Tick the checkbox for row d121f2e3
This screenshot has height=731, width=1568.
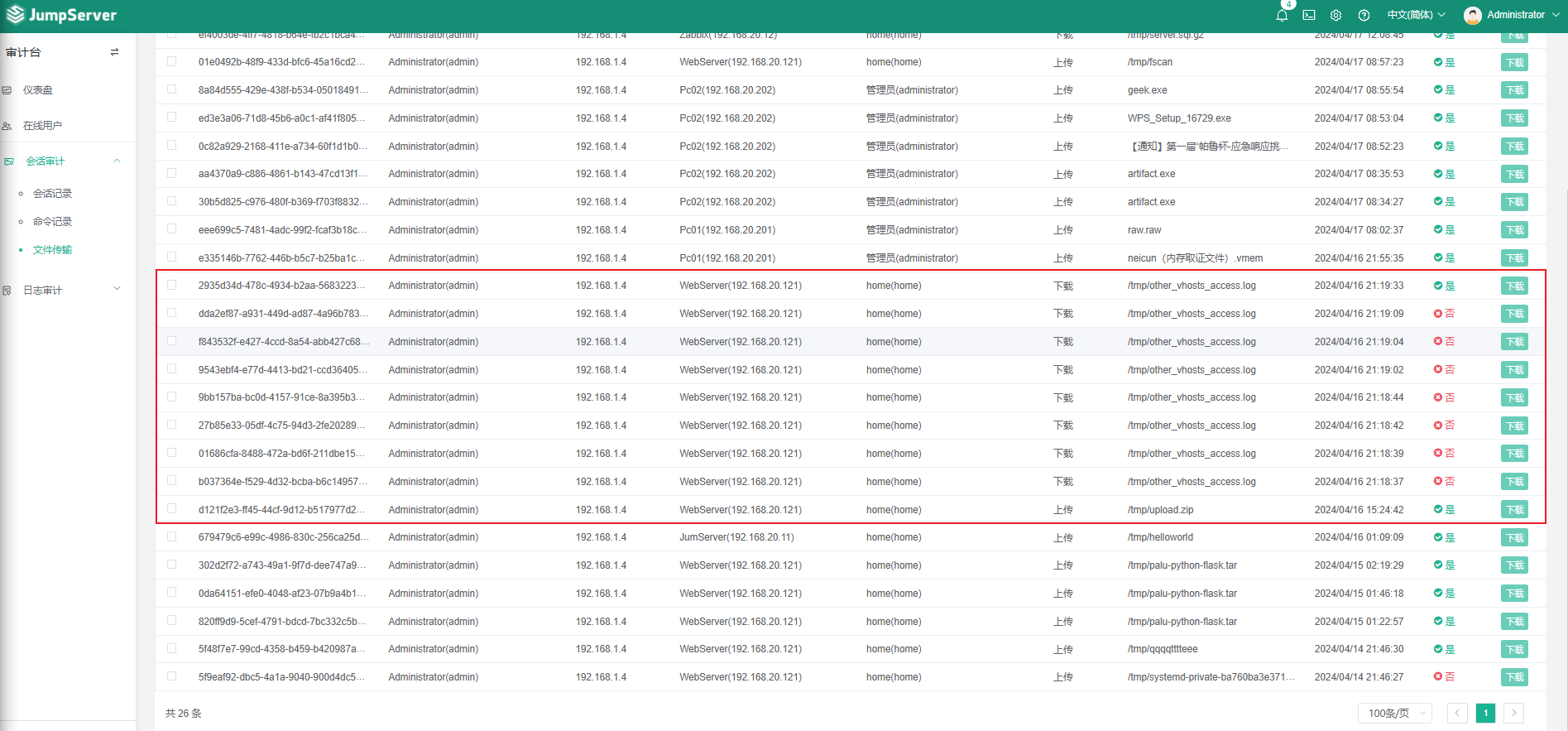point(172,509)
